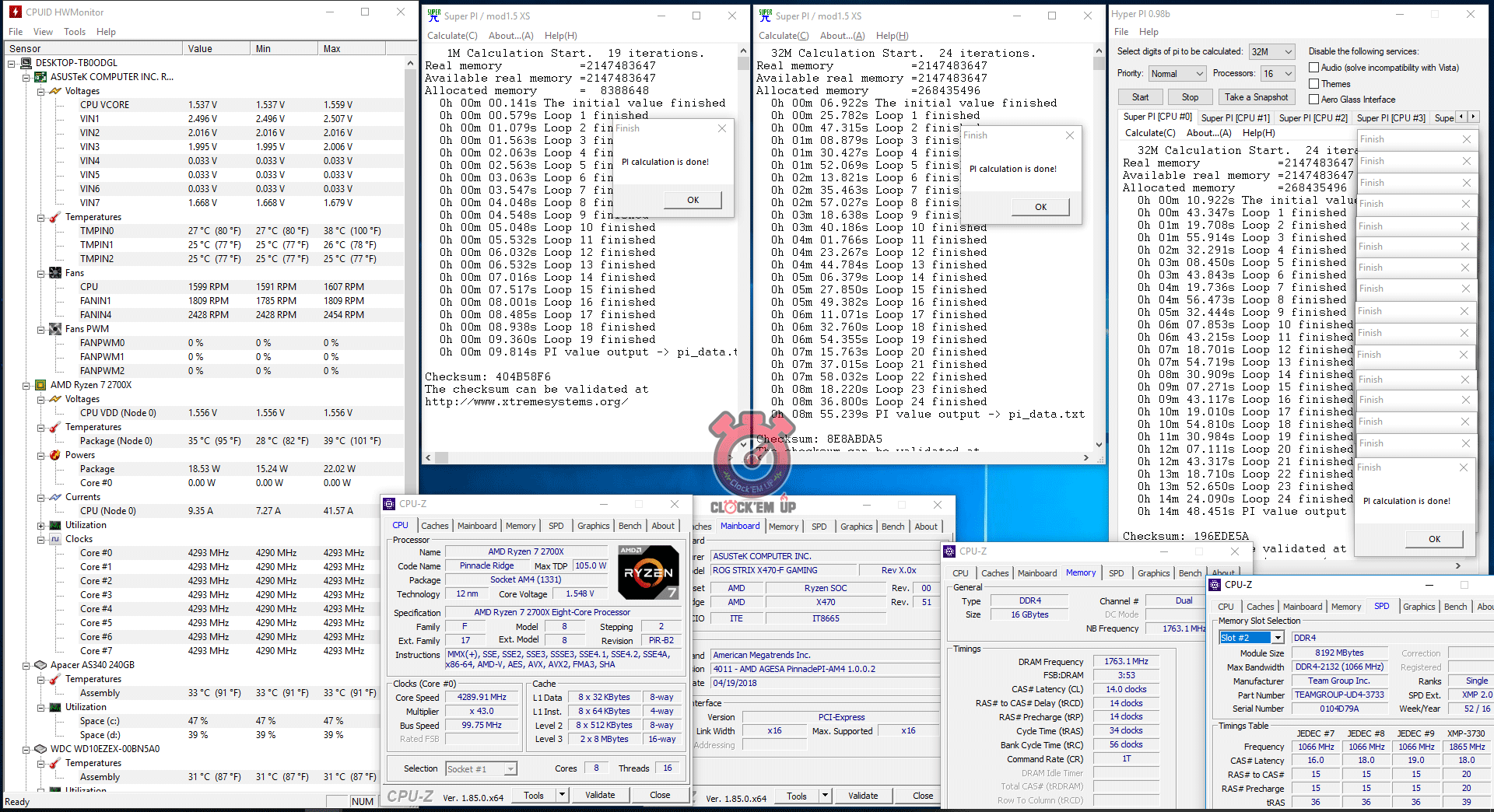Click the AMD Ryzen 7 2700X chip icon

(40, 385)
